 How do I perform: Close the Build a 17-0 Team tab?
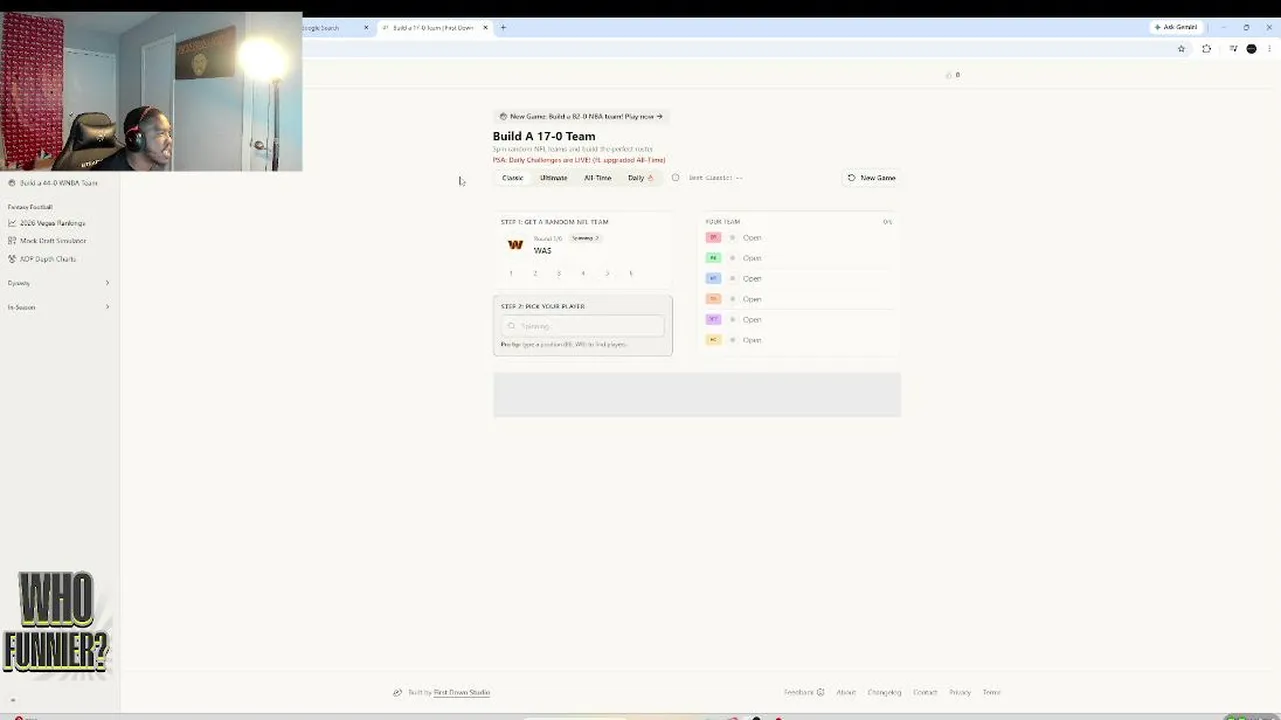pos(486,27)
